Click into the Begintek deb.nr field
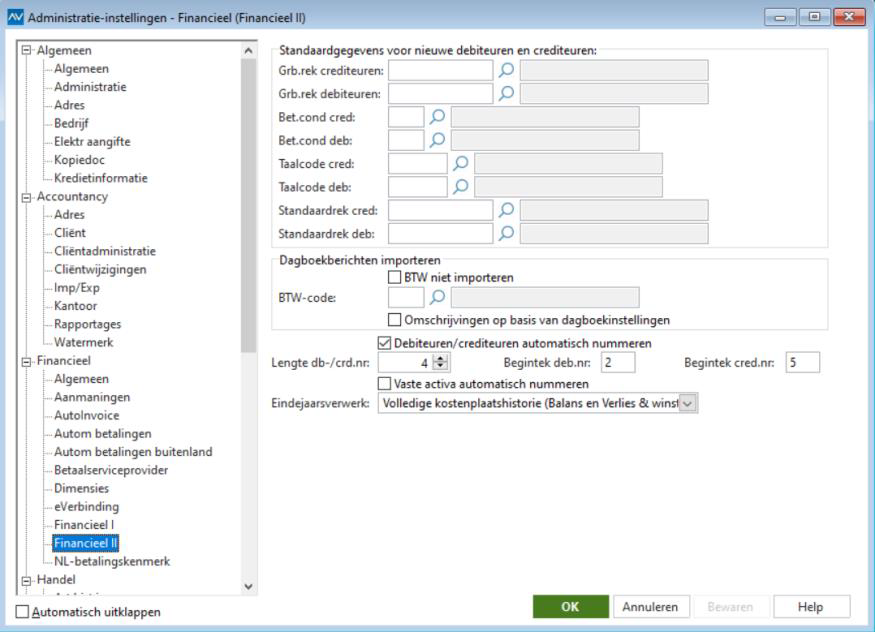 click(x=618, y=363)
